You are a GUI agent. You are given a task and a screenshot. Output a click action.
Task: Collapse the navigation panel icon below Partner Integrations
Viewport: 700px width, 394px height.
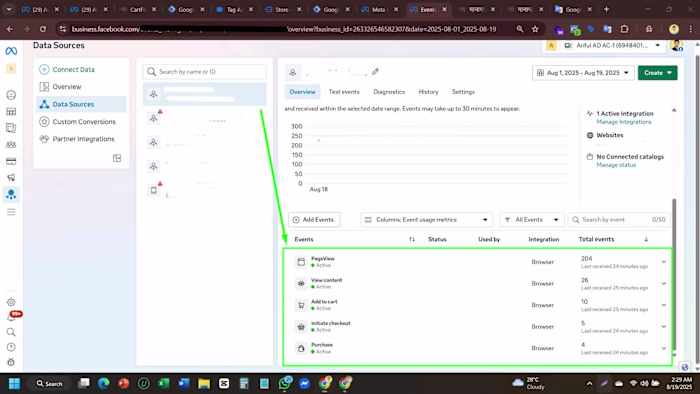[117, 158]
